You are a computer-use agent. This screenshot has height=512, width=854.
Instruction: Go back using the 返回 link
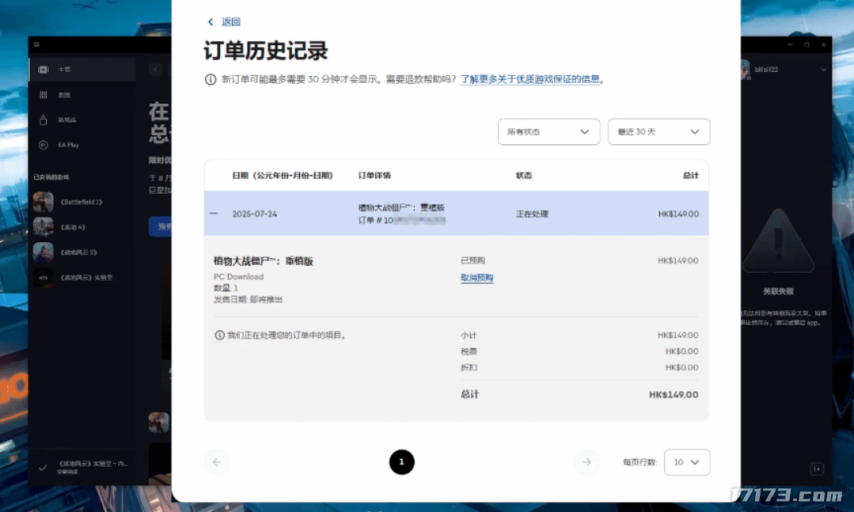pyautogui.click(x=224, y=22)
